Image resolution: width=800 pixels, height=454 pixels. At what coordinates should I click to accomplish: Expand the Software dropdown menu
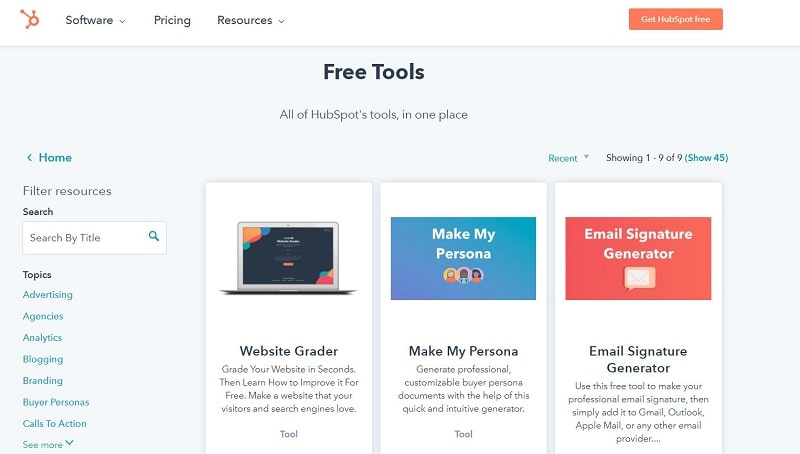(x=95, y=20)
